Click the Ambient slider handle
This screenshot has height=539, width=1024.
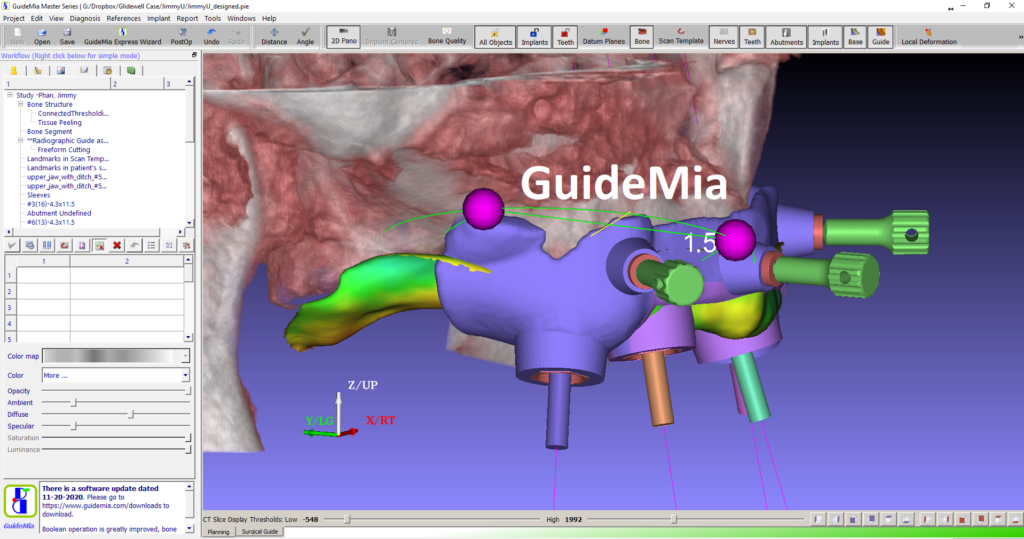[x=72, y=402]
